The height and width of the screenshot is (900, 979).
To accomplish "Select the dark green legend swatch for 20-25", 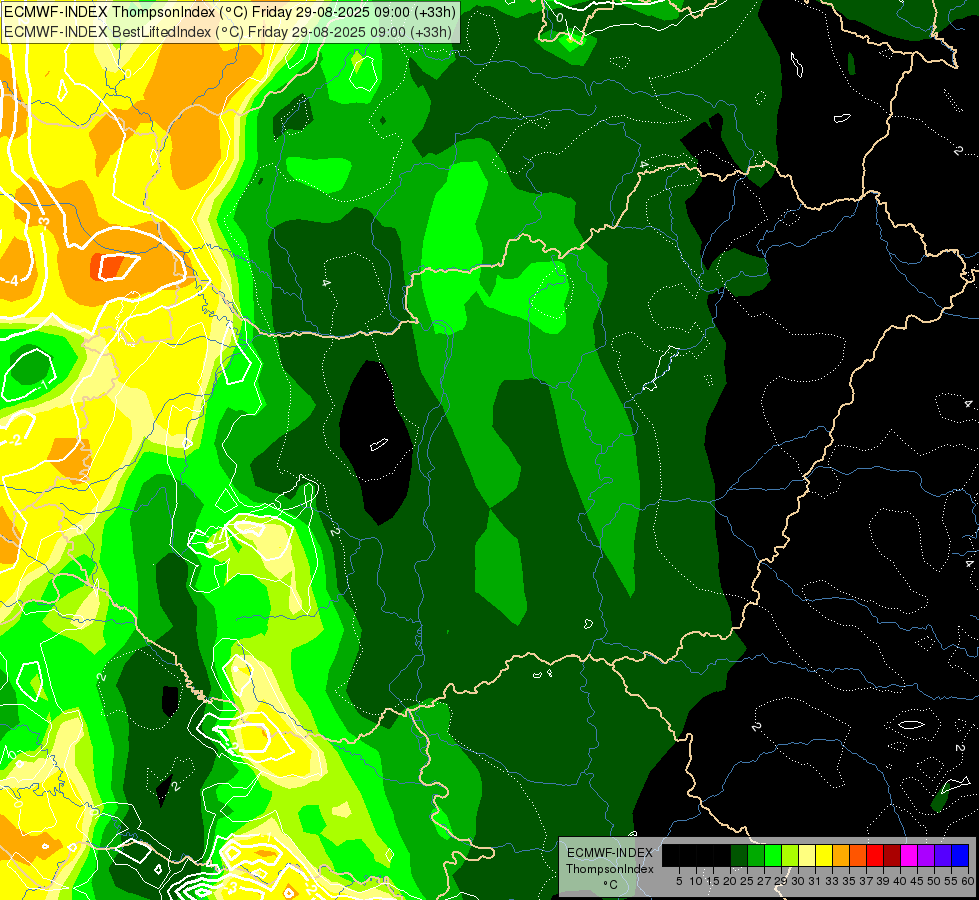I will coord(739,855).
